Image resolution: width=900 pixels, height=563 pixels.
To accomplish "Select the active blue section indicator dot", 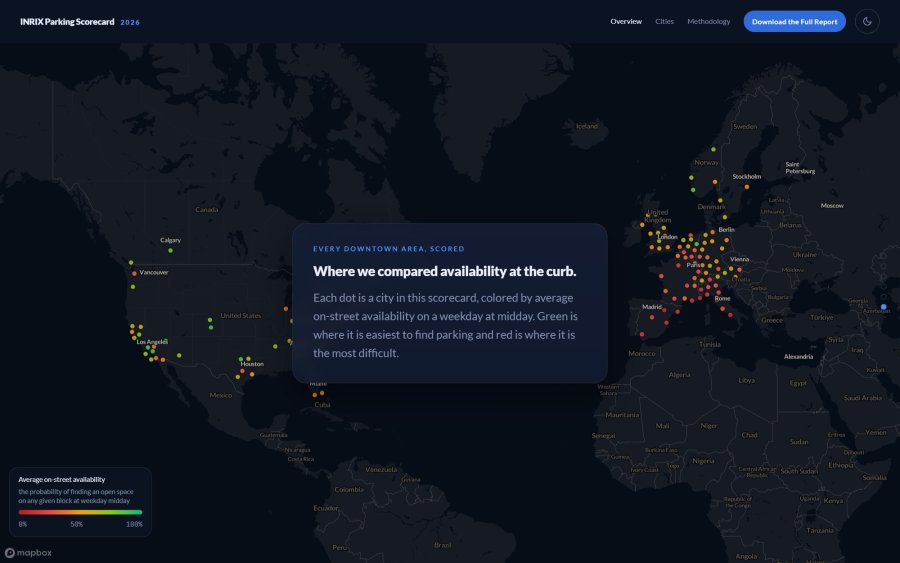I will [883, 307].
